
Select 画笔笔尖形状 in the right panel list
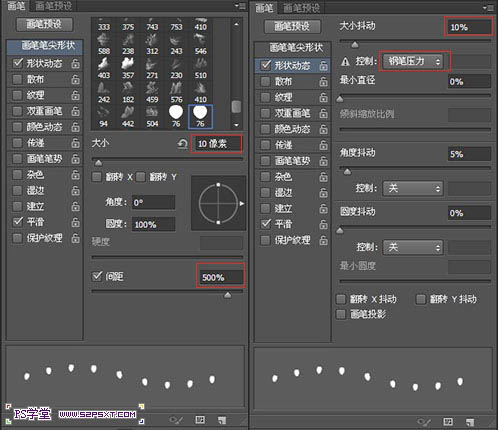296,48
